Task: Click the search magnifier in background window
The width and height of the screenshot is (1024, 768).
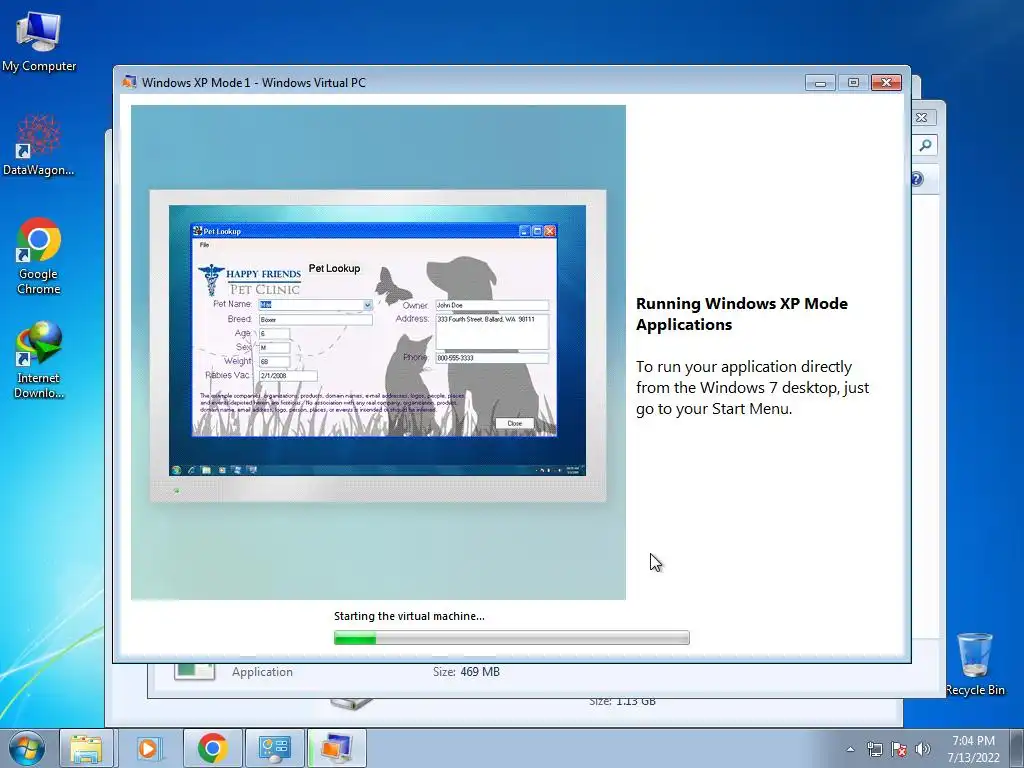Action: 925,146
